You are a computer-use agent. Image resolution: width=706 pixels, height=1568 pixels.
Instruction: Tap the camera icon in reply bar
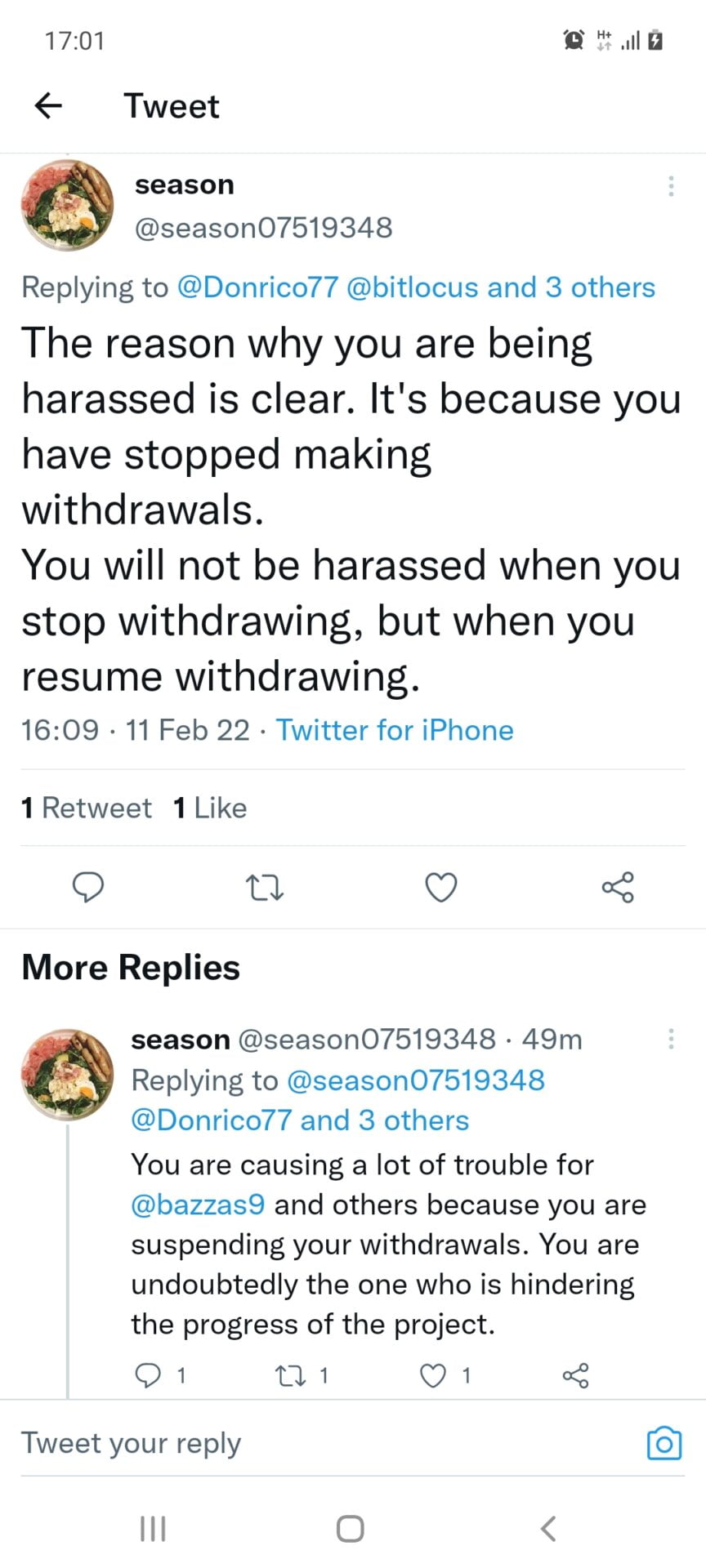pos(664,1444)
